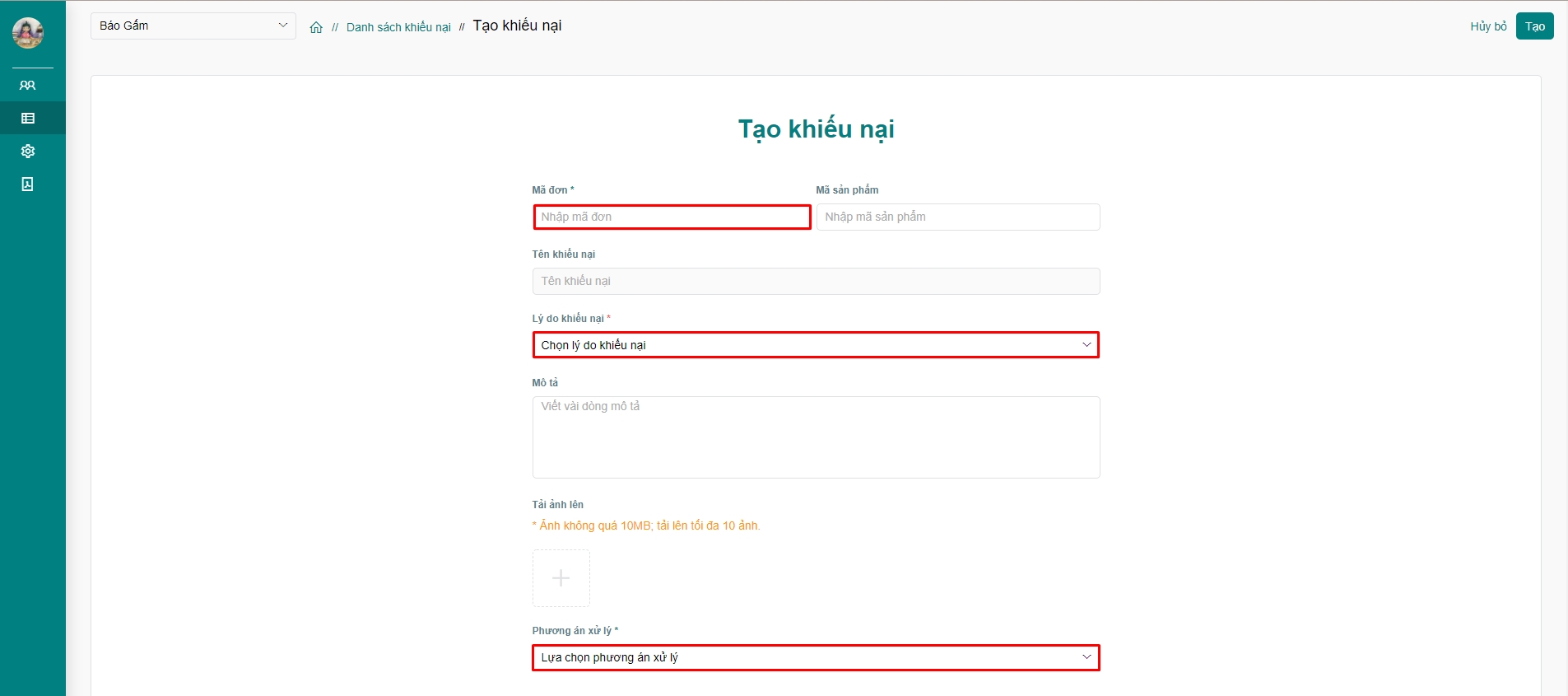Click the 'Tên khiếu nại' text field
This screenshot has height=696, width=1568.
tap(815, 281)
